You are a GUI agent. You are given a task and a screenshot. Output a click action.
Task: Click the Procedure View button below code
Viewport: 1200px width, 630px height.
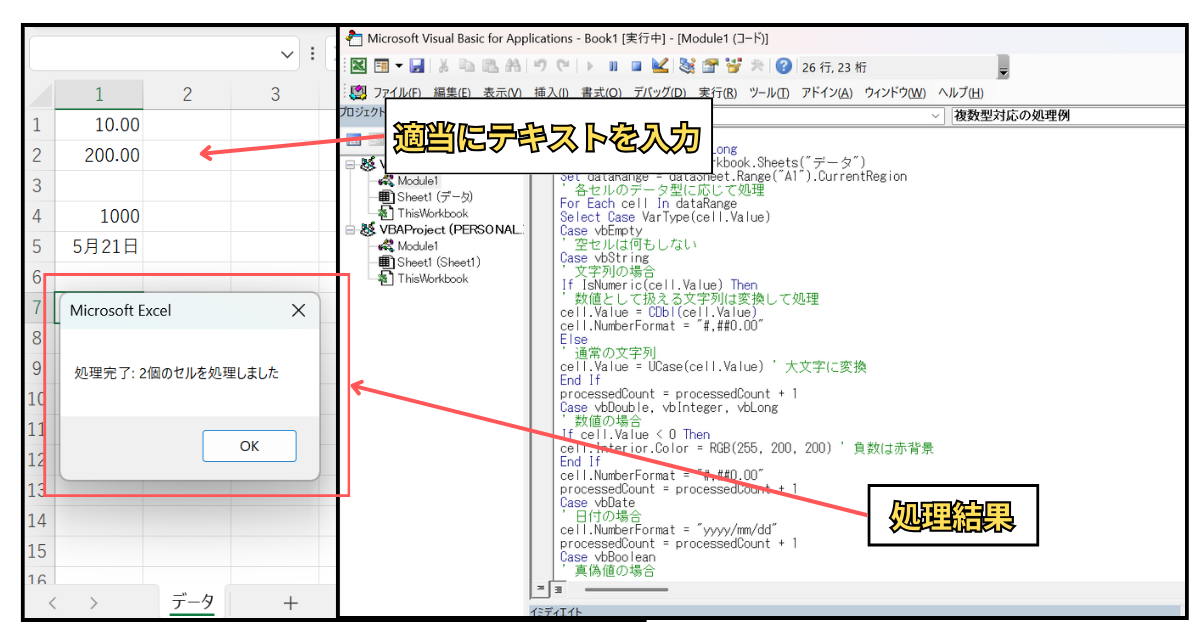click(543, 588)
